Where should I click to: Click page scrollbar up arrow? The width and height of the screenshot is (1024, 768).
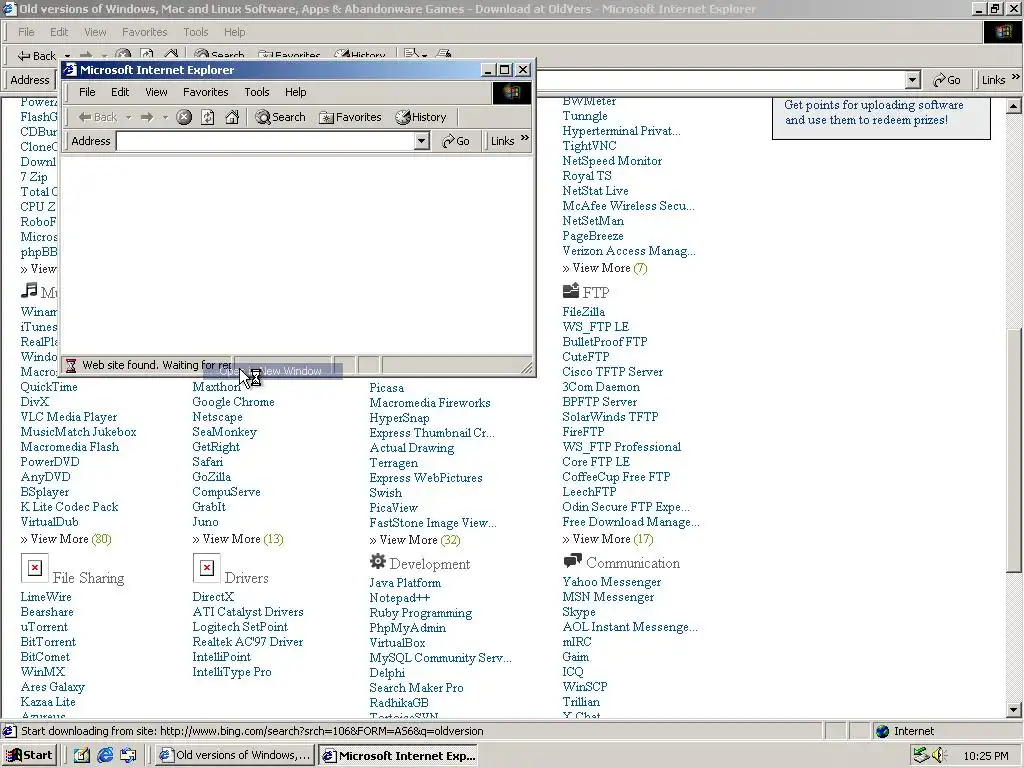pos(1014,106)
